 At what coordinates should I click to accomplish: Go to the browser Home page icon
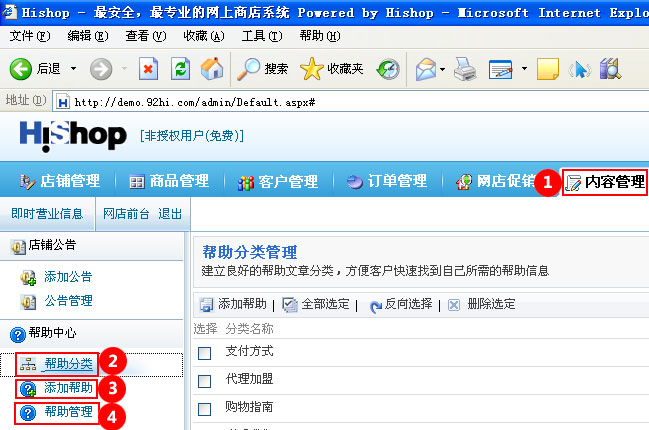point(212,69)
